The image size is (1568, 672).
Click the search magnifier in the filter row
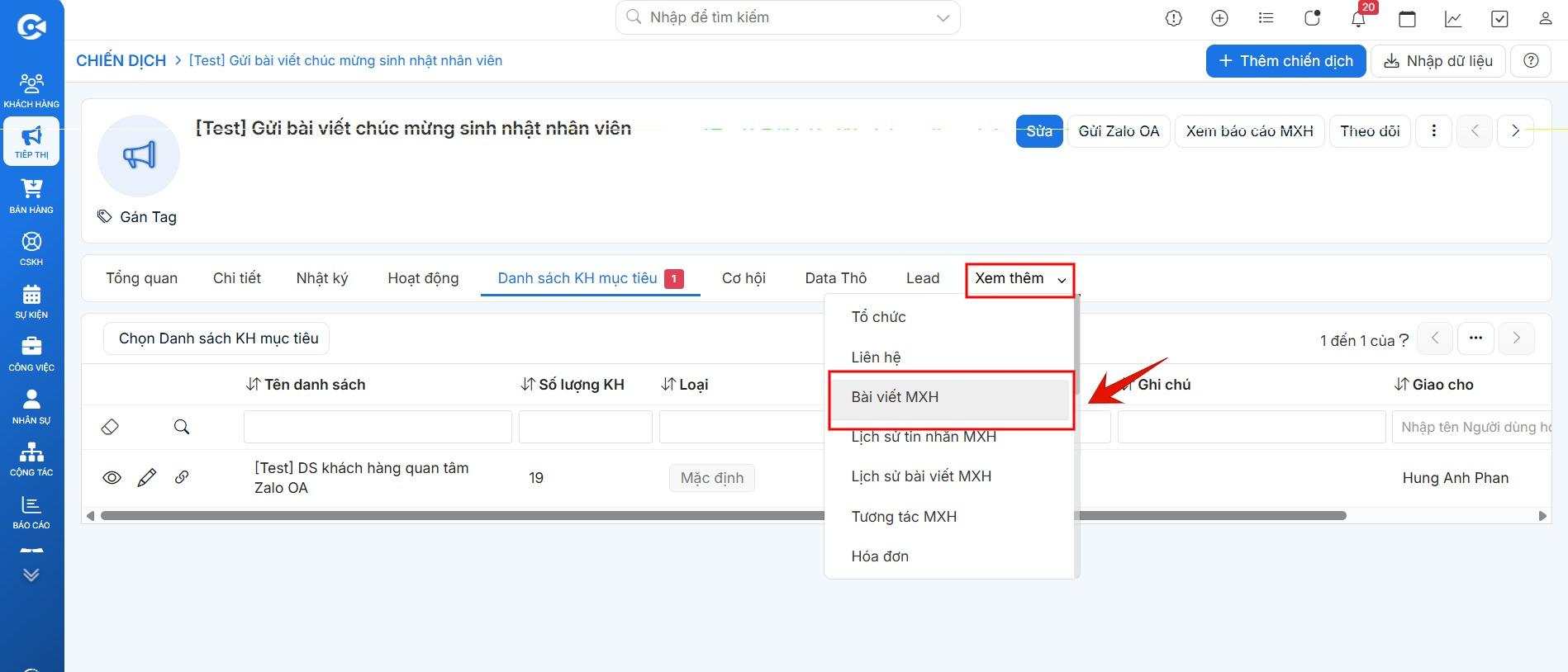pos(182,427)
